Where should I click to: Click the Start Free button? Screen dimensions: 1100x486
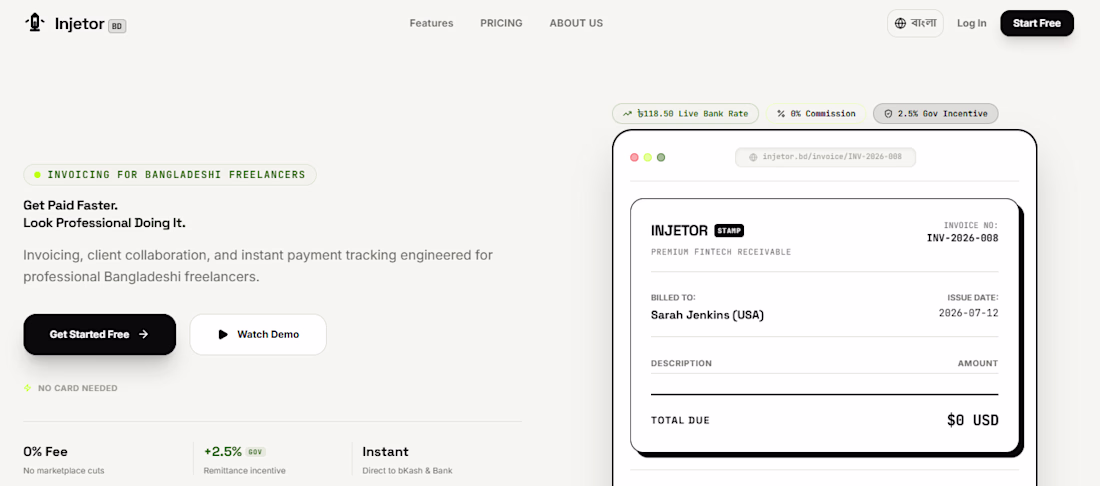1037,23
